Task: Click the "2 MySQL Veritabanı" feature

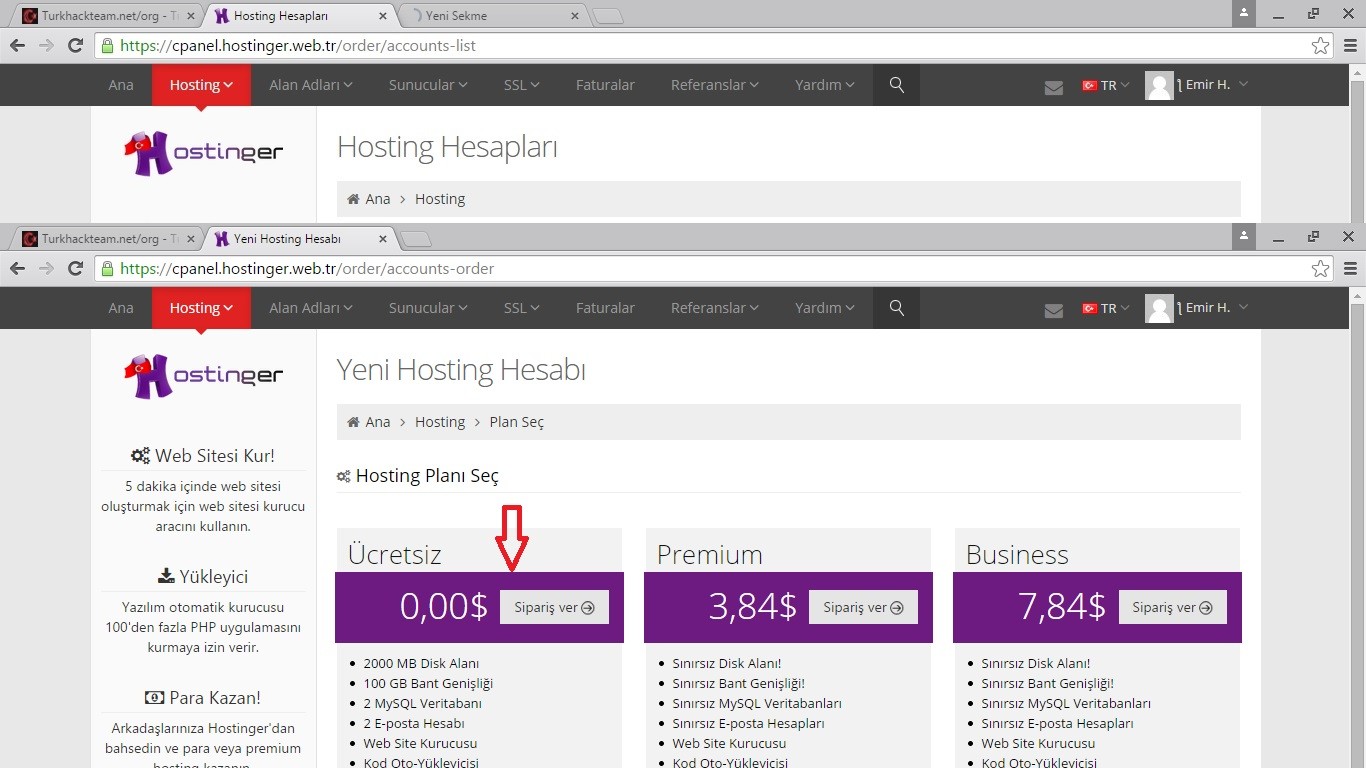Action: (x=423, y=703)
